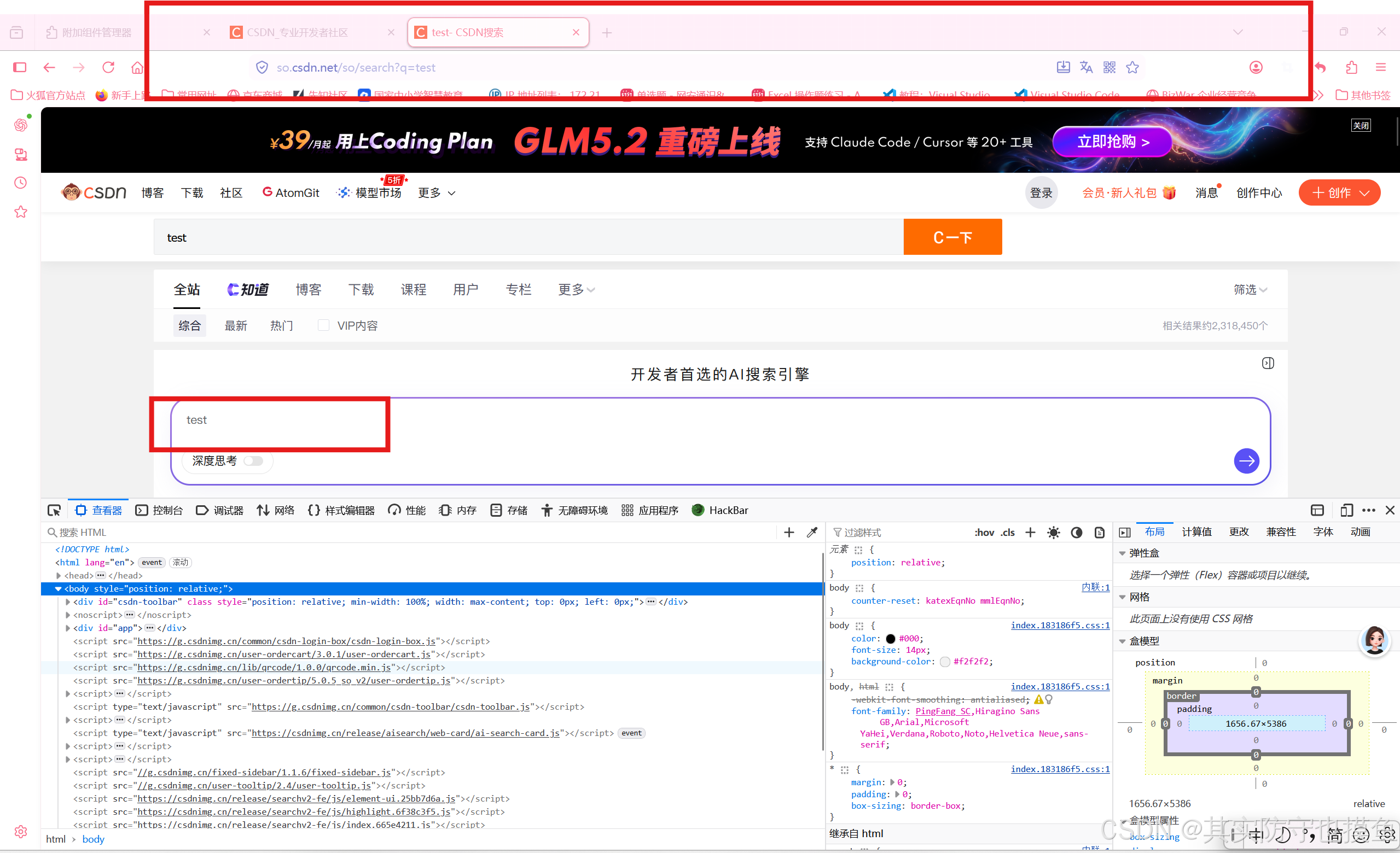Open the AI chatbot in the sidebar
Image resolution: width=1400 pixels, height=853 pixels.
(20, 124)
